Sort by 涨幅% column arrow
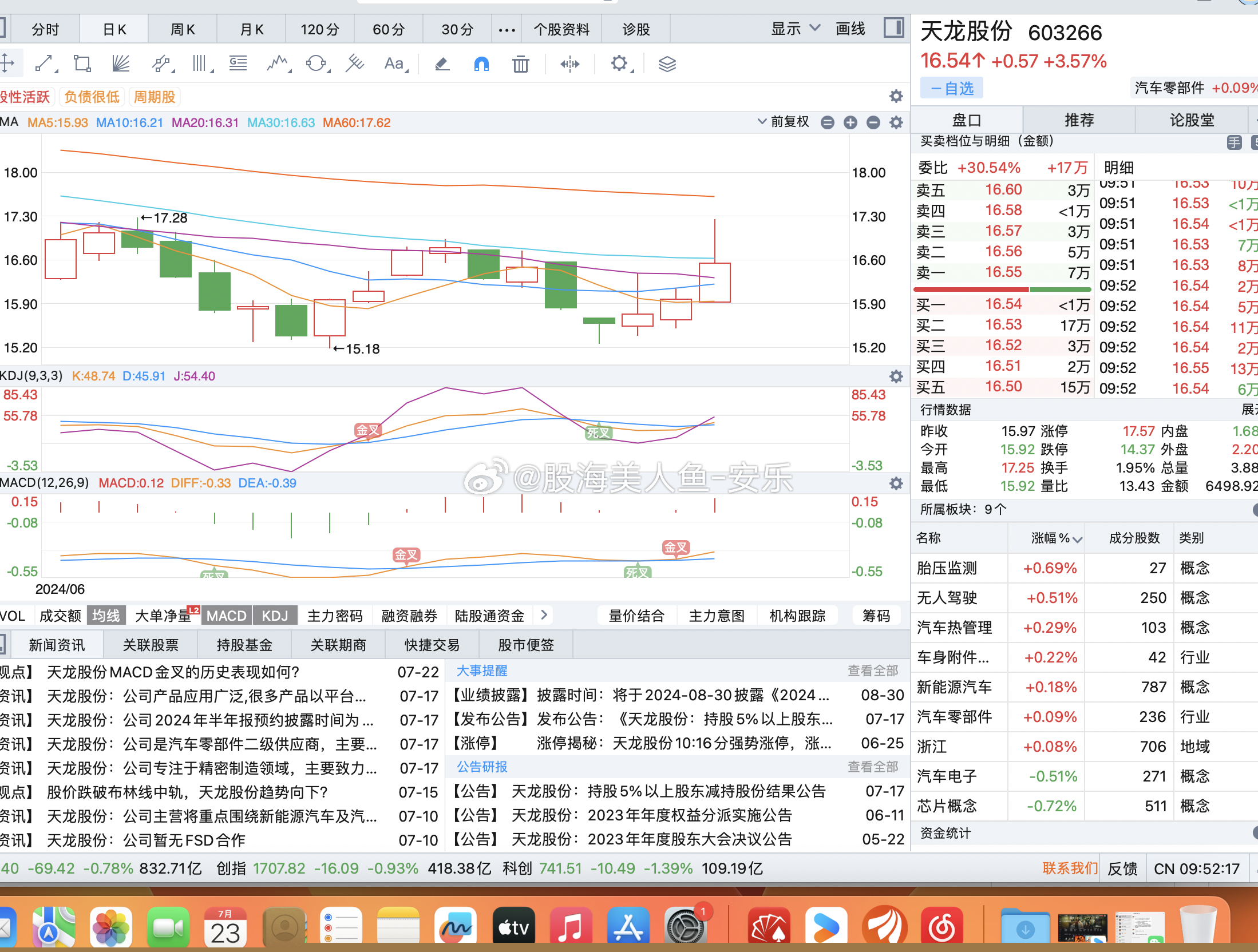 [x=1078, y=539]
